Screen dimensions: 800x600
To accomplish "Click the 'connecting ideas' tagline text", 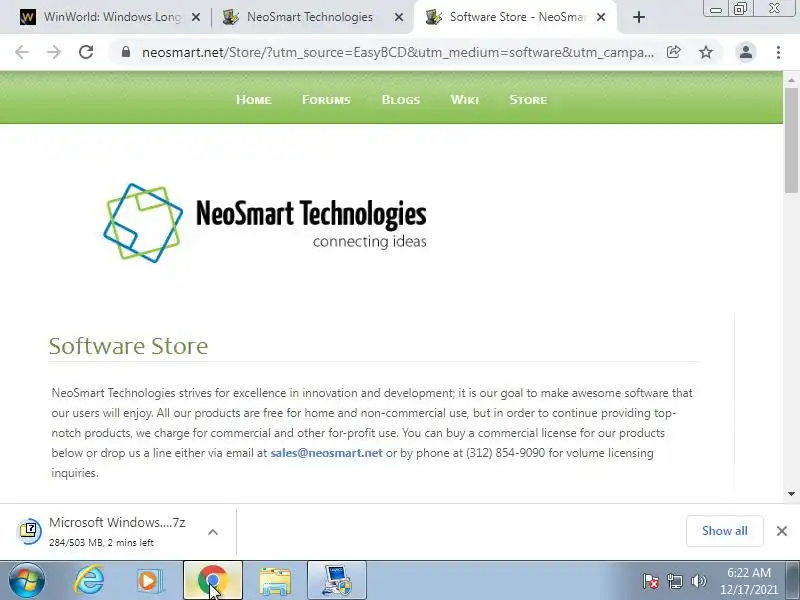I will tap(369, 241).
